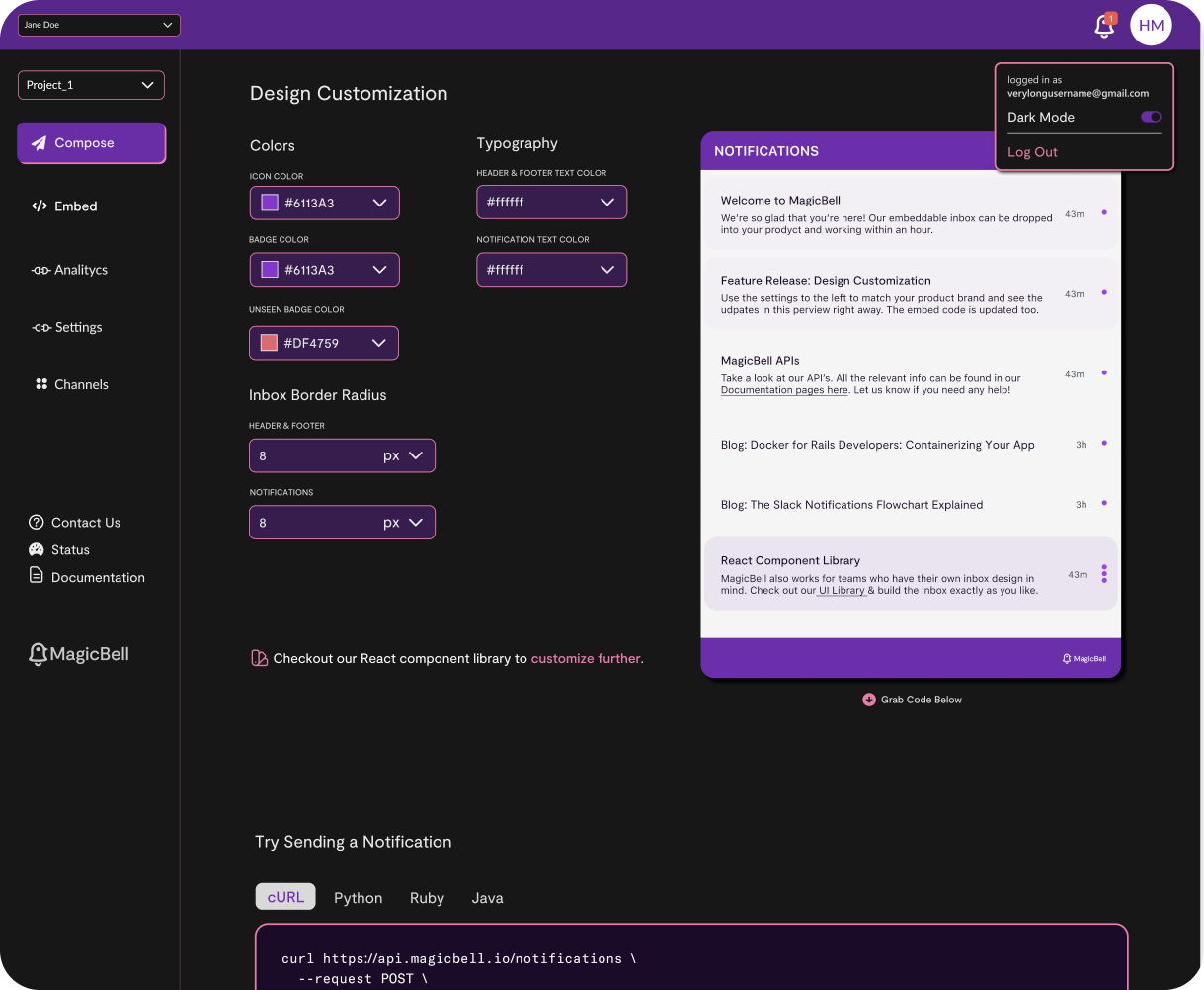Expand the Project_1 dropdown

coord(91,85)
